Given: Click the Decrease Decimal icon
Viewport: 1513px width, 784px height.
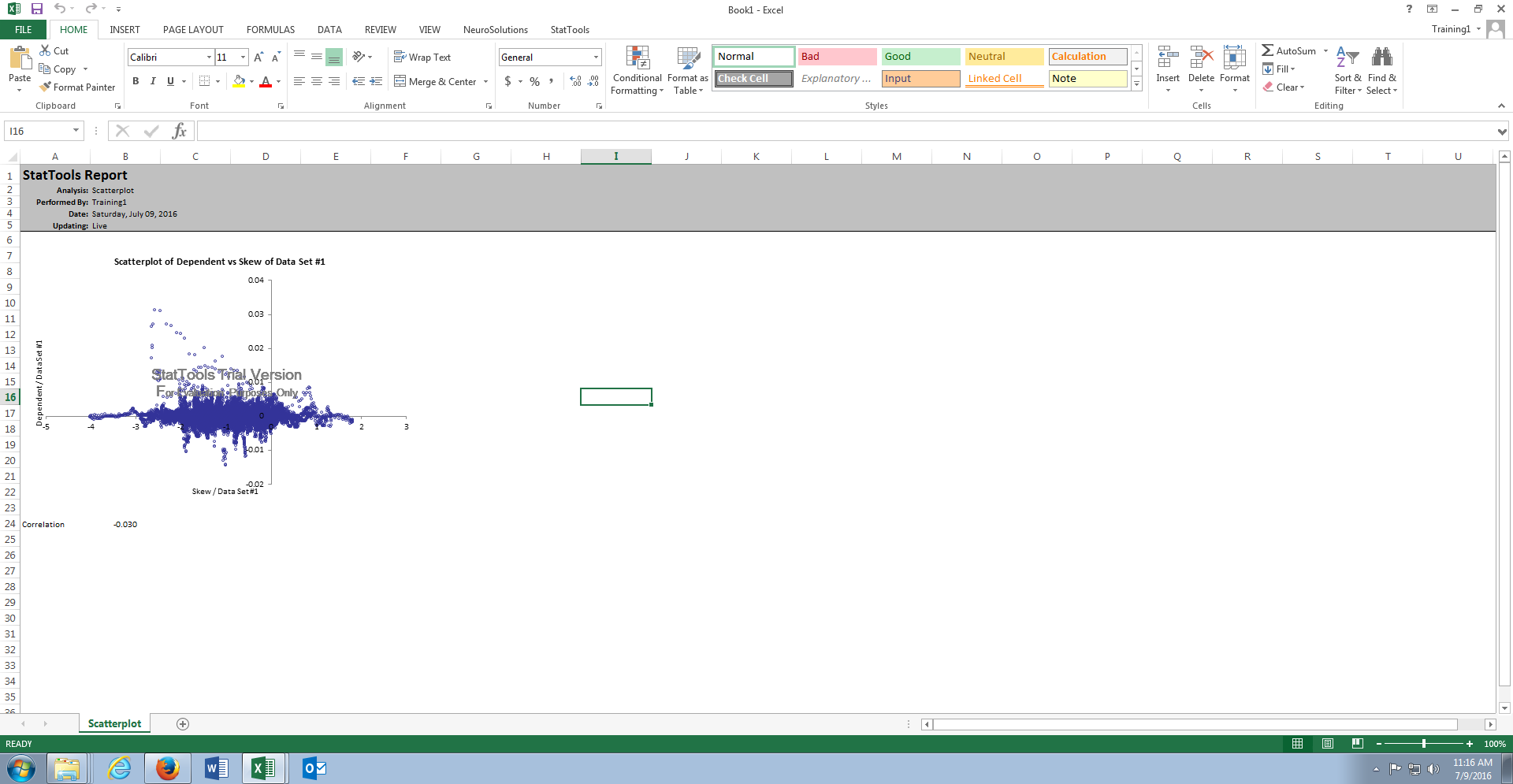Looking at the screenshot, I should pyautogui.click(x=593, y=81).
